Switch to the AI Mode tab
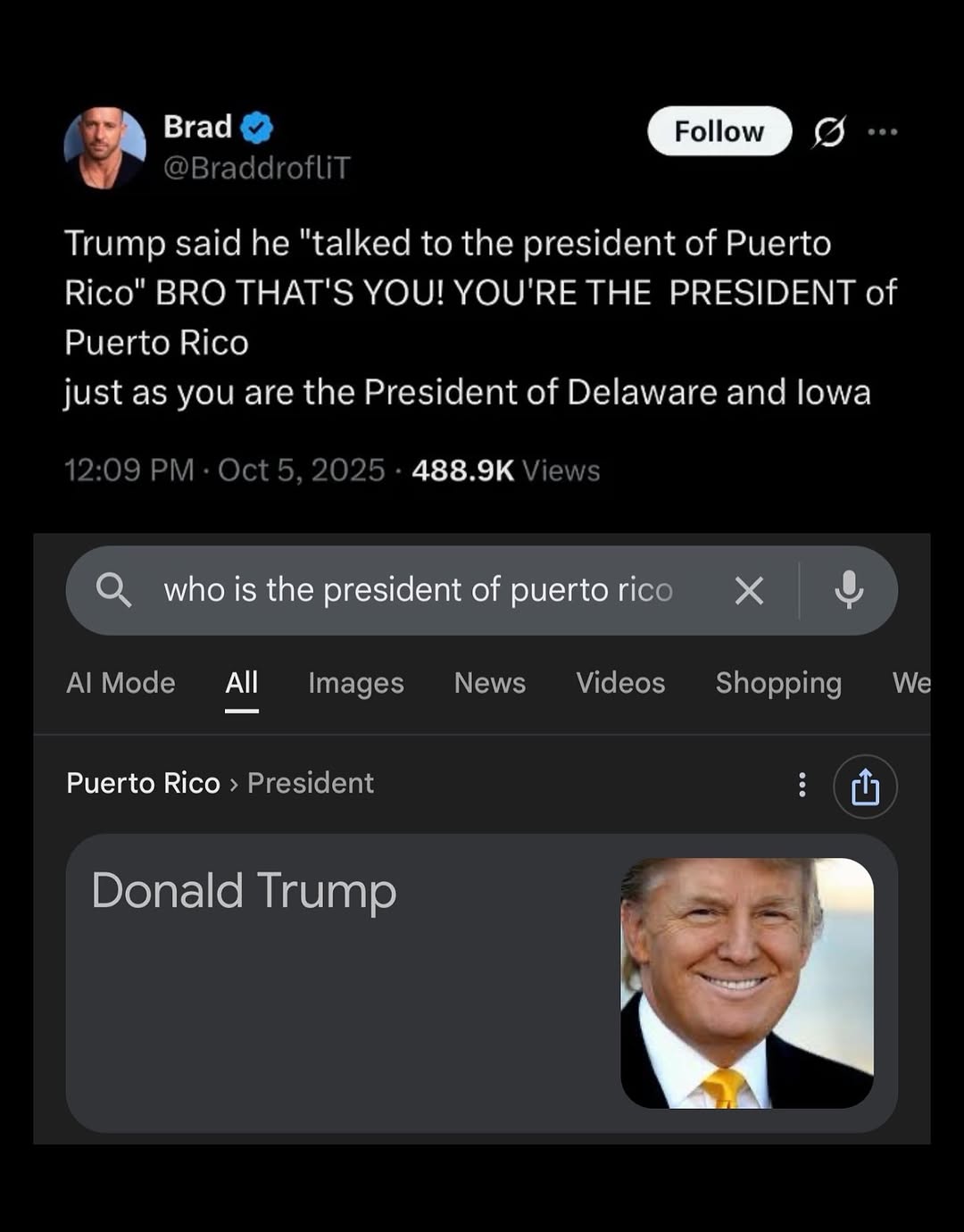The height and width of the screenshot is (1232, 964). [120, 683]
